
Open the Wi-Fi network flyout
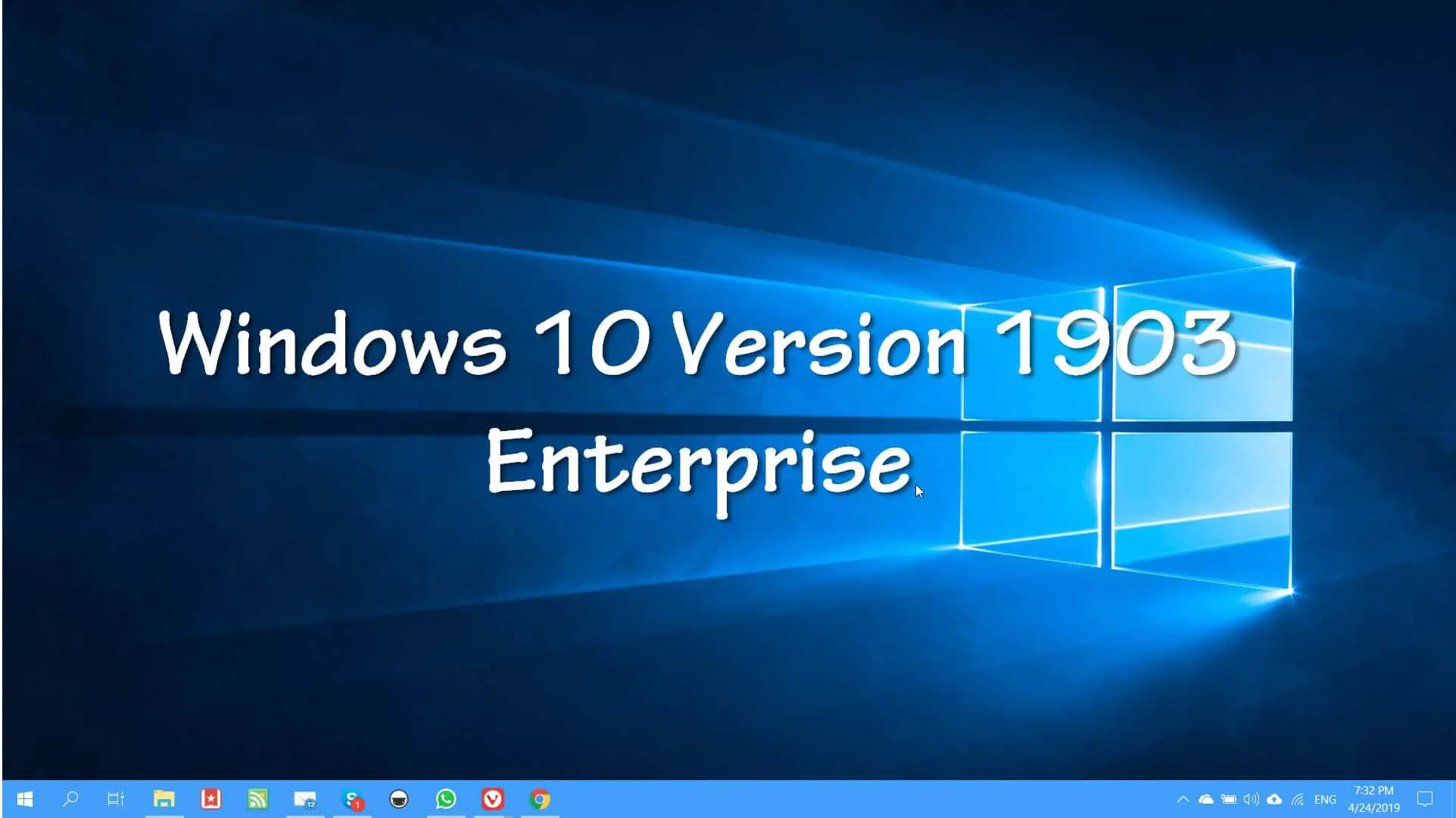coord(1298,799)
